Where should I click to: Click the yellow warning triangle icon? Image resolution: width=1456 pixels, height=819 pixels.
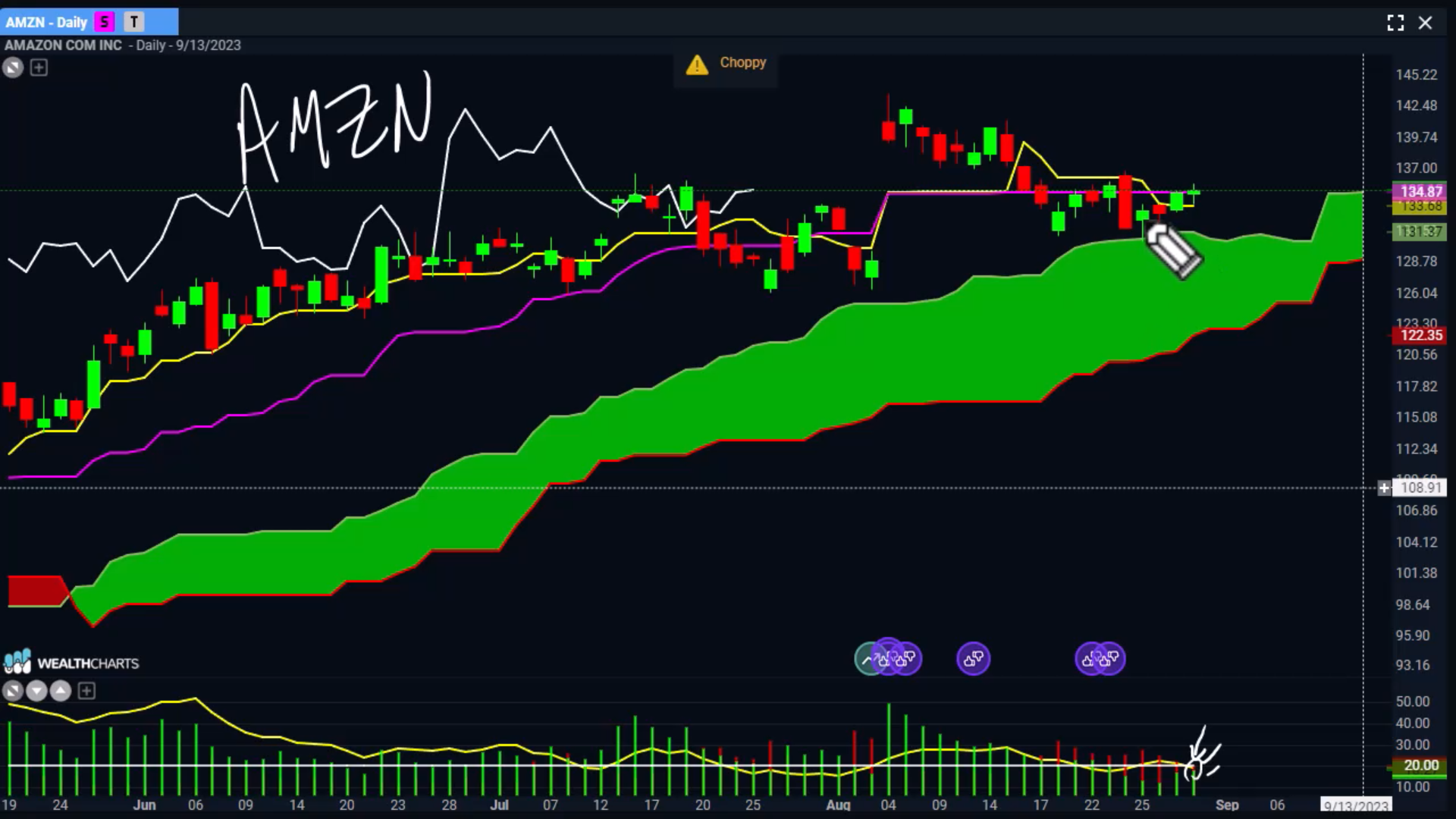coord(697,64)
